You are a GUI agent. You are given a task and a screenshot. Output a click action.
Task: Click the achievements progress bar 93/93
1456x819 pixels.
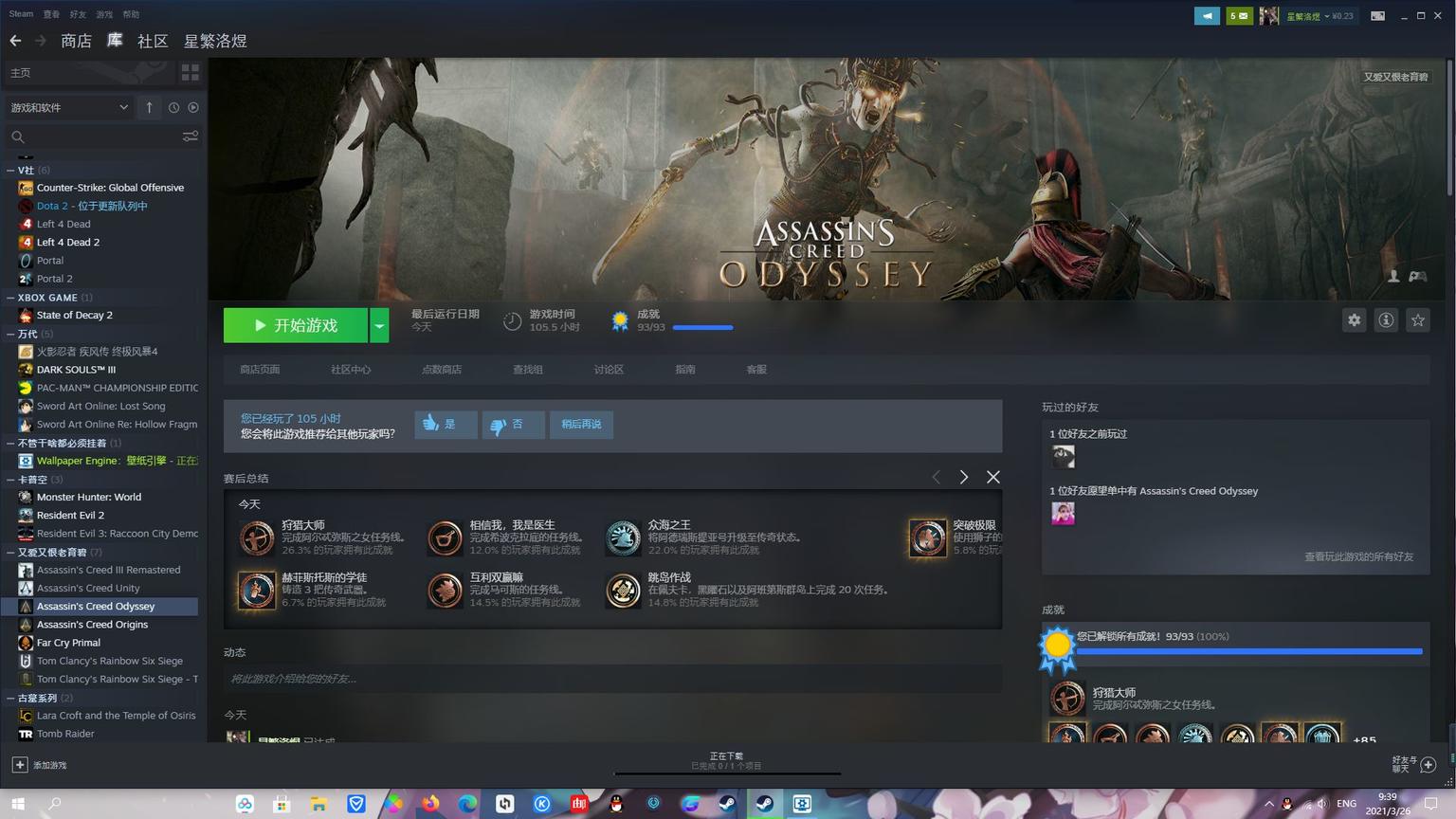tap(701, 327)
